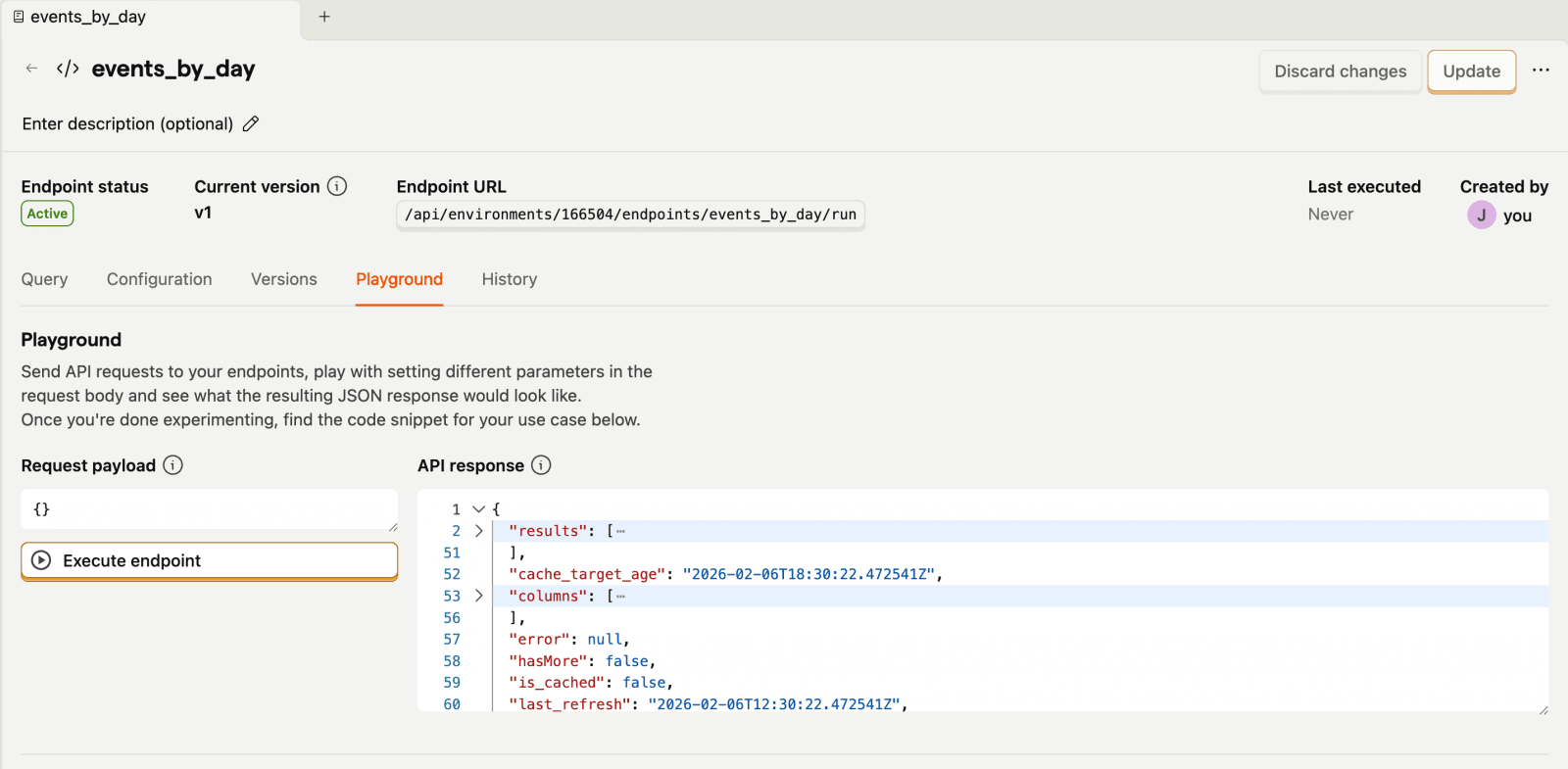
Task: Expand the "results" array on line 2
Action: 478,531
